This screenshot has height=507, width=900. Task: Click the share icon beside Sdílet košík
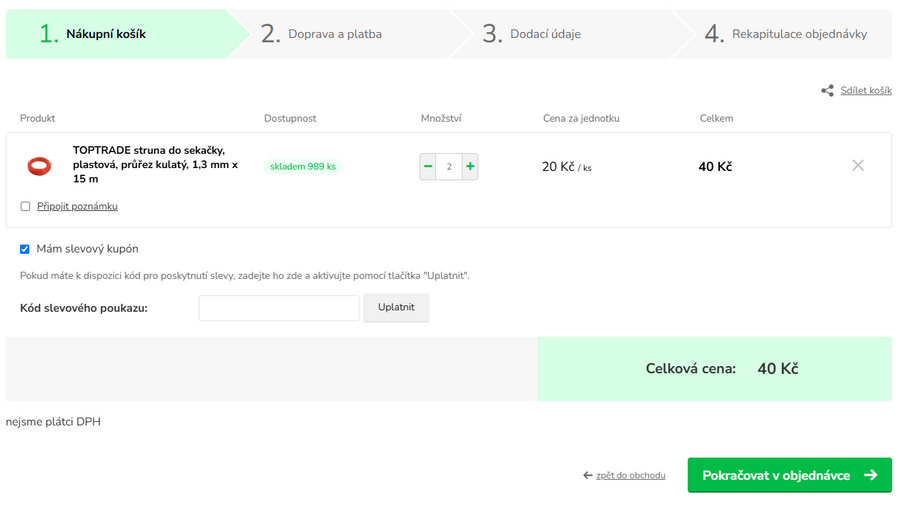coord(827,91)
